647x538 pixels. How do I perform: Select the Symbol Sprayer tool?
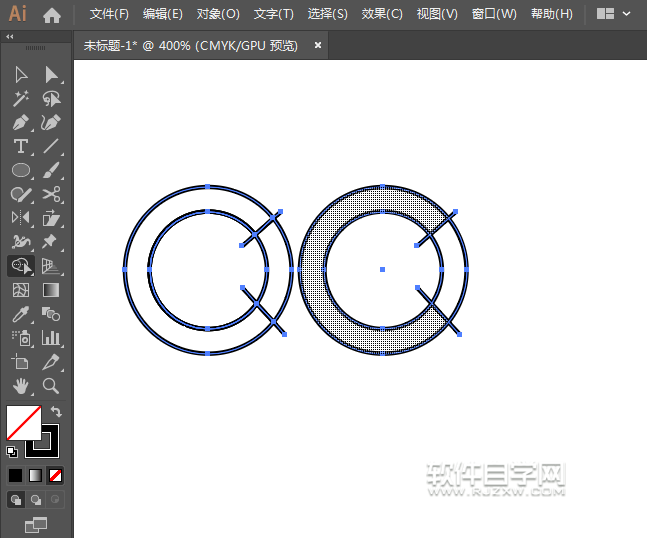[x=21, y=338]
